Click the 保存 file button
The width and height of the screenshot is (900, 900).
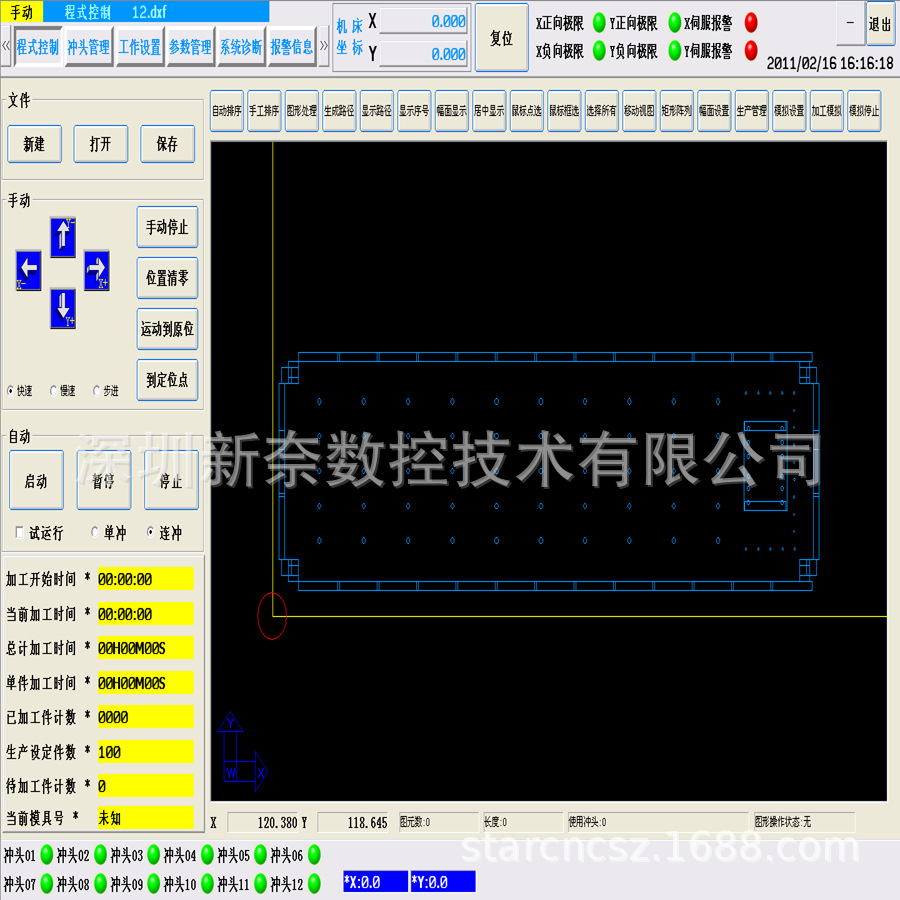coord(168,144)
